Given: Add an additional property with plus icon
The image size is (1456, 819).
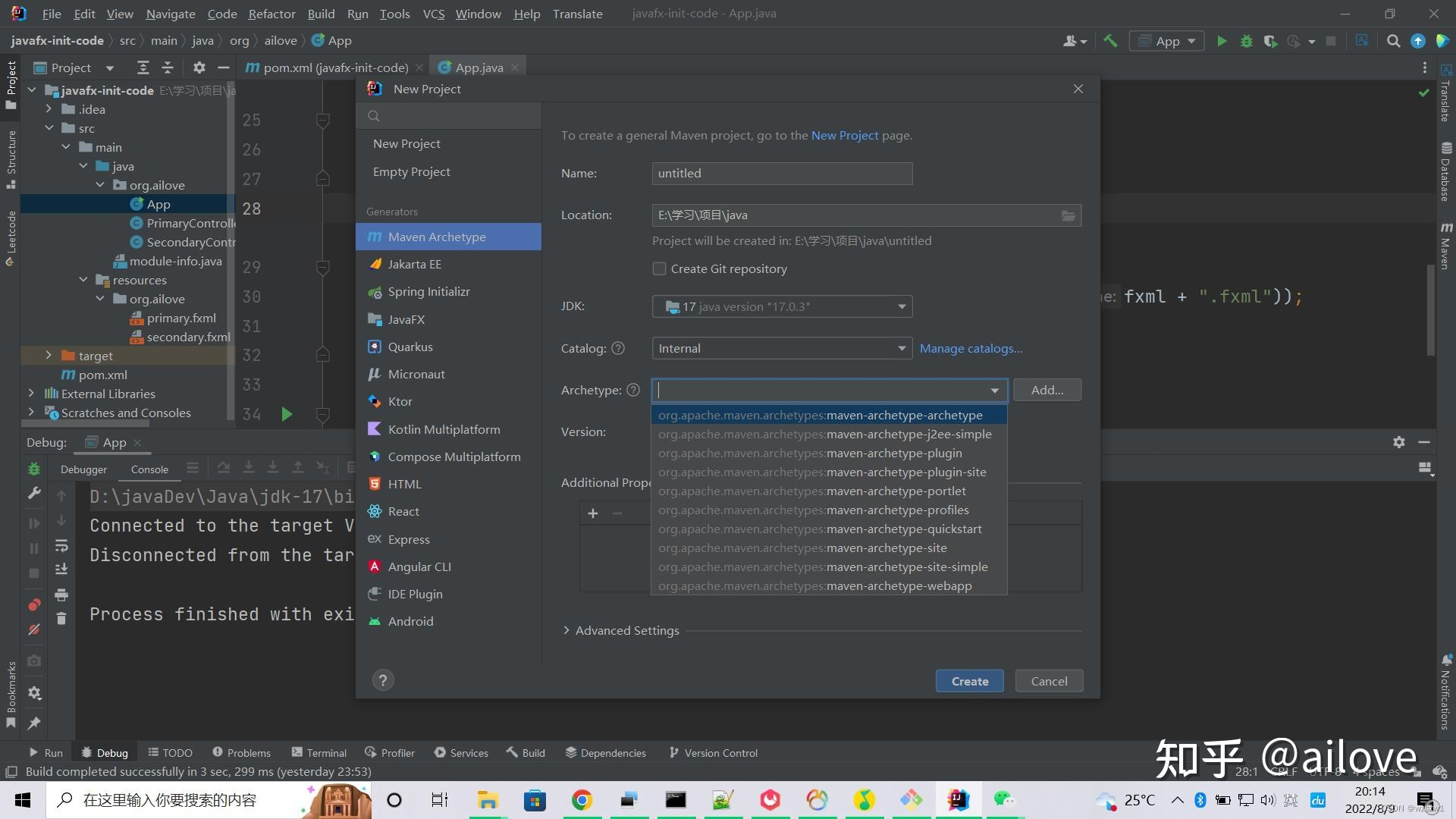Looking at the screenshot, I should 593,513.
